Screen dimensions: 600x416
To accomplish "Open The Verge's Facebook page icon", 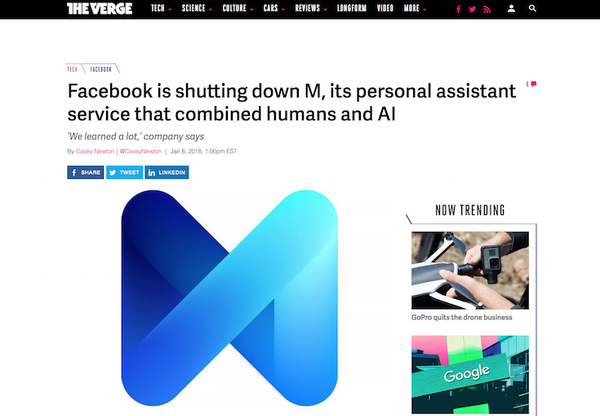I will click(458, 9).
